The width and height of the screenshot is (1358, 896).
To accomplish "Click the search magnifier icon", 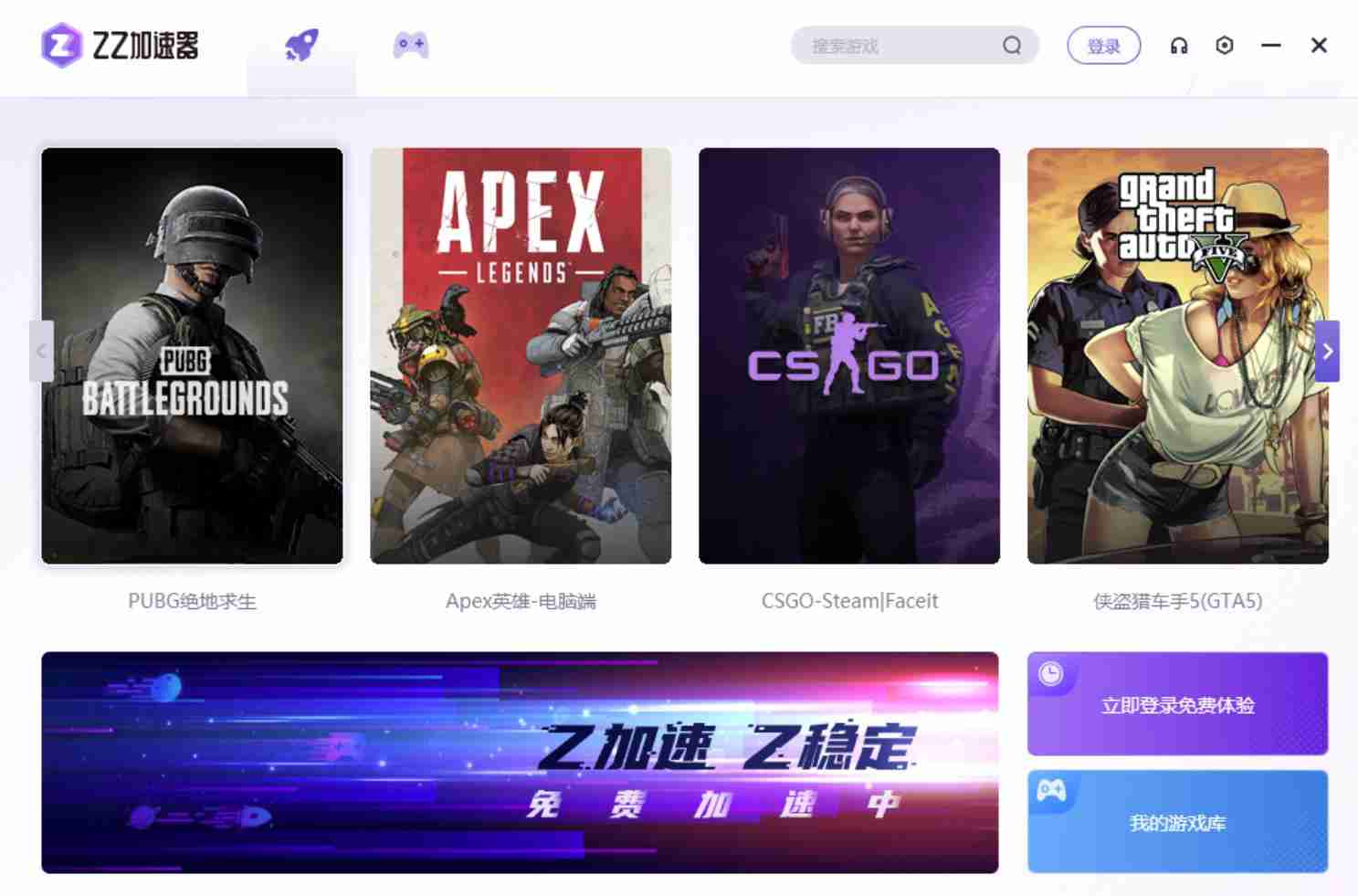I will click(1012, 46).
